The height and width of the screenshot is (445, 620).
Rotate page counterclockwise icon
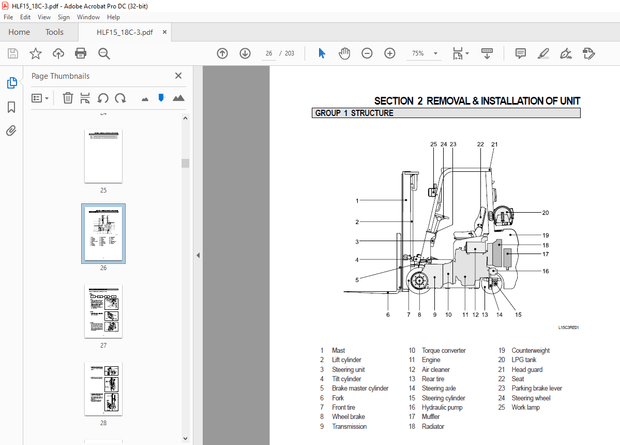(x=103, y=98)
